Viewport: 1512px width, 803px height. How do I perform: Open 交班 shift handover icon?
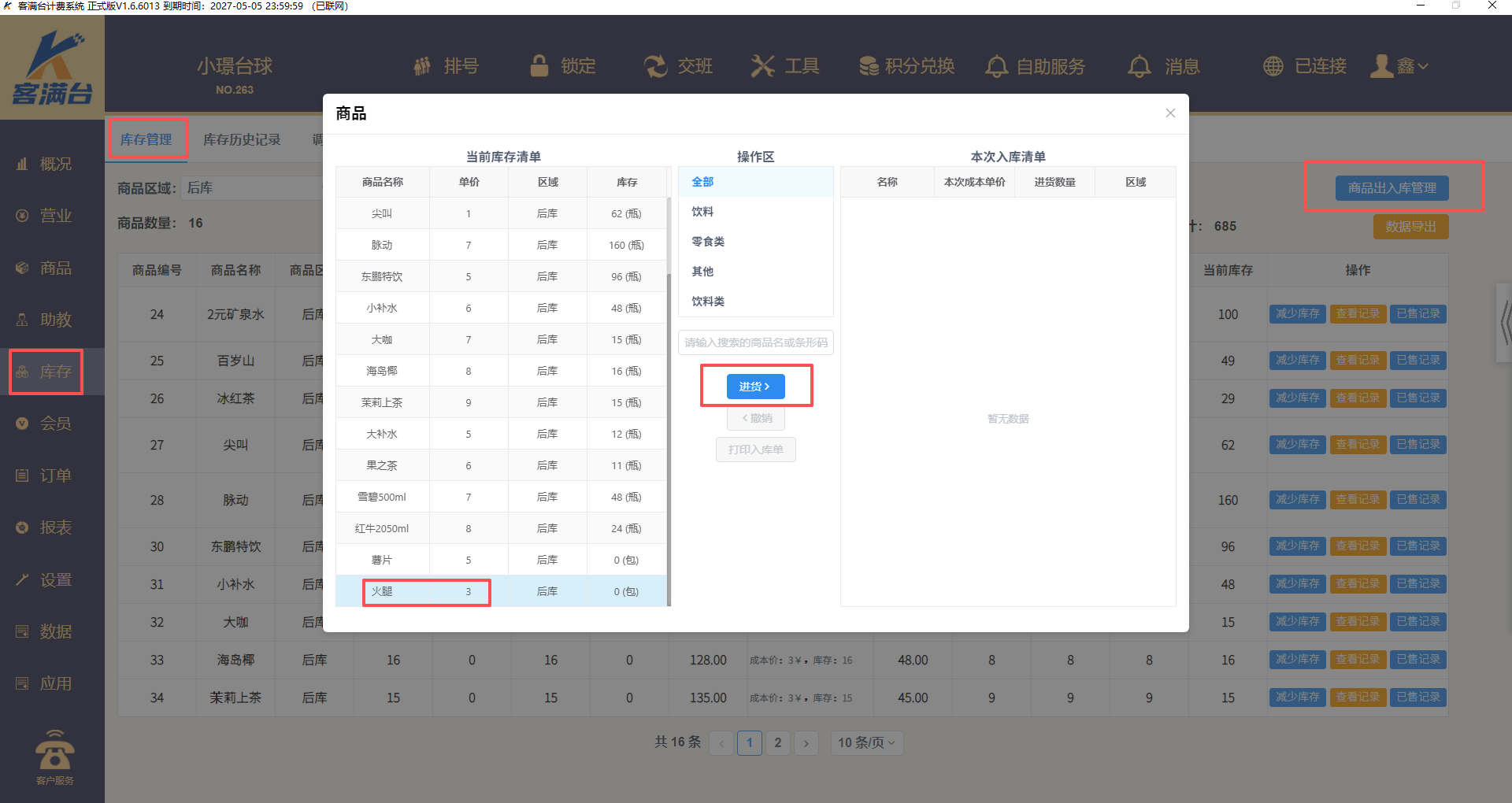[655, 66]
